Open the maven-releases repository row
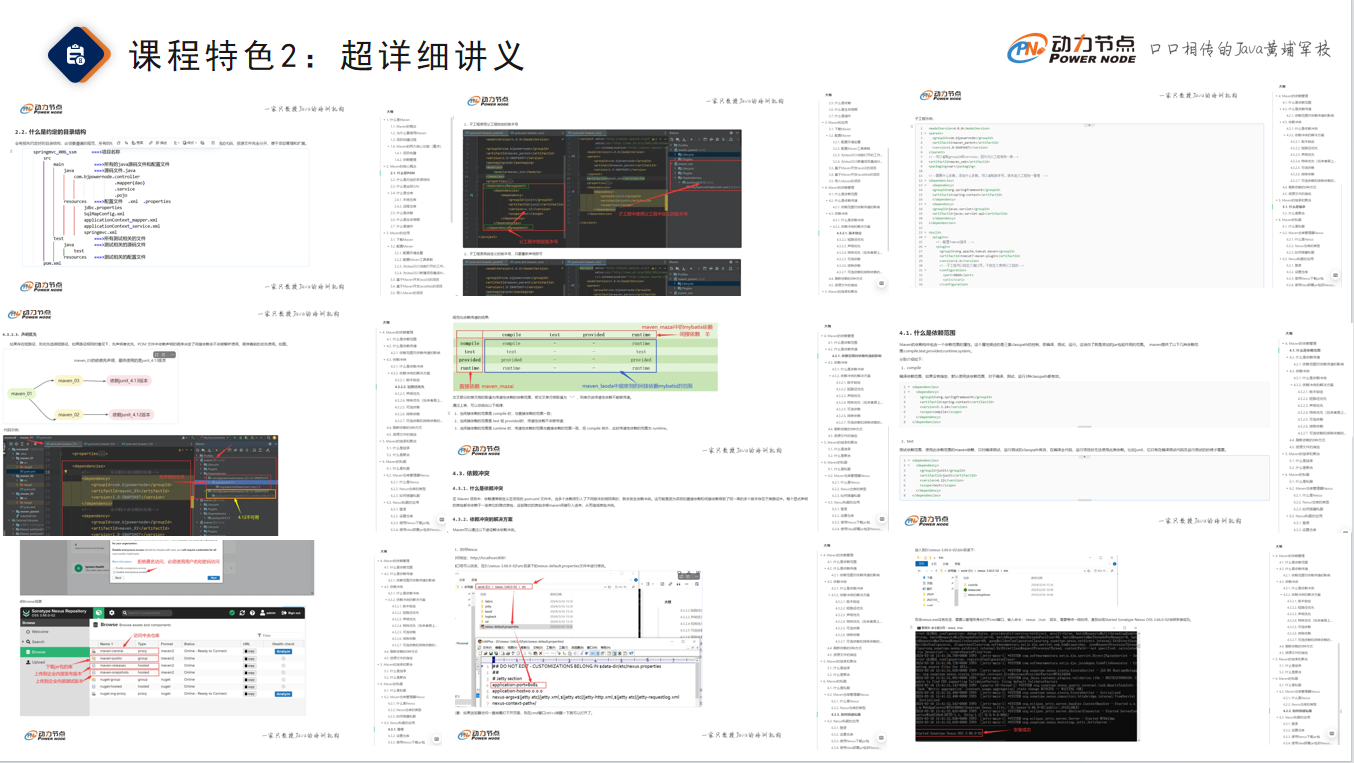Viewport: 1354px width, 763px height. tap(112, 666)
